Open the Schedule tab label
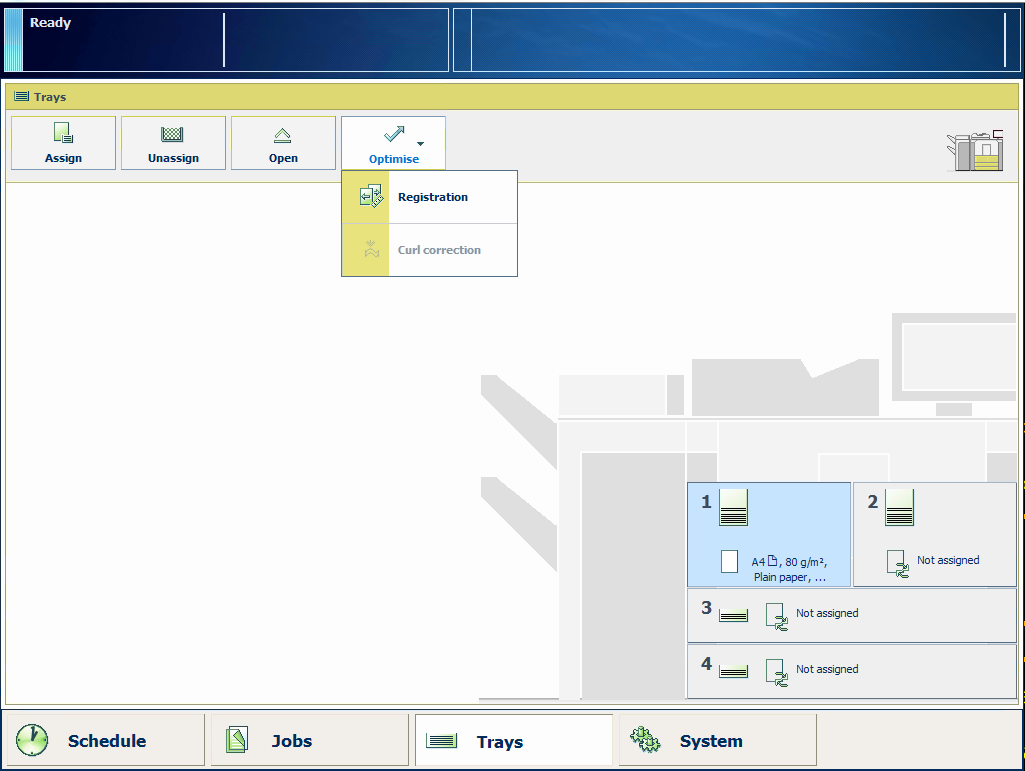This screenshot has width=1025, height=771. coord(107,741)
